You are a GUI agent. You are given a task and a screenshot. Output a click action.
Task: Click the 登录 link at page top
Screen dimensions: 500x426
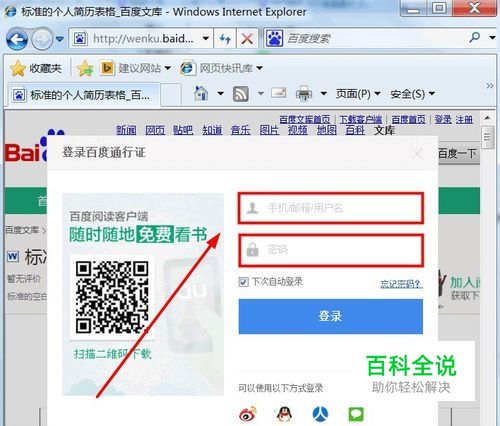coord(443,120)
